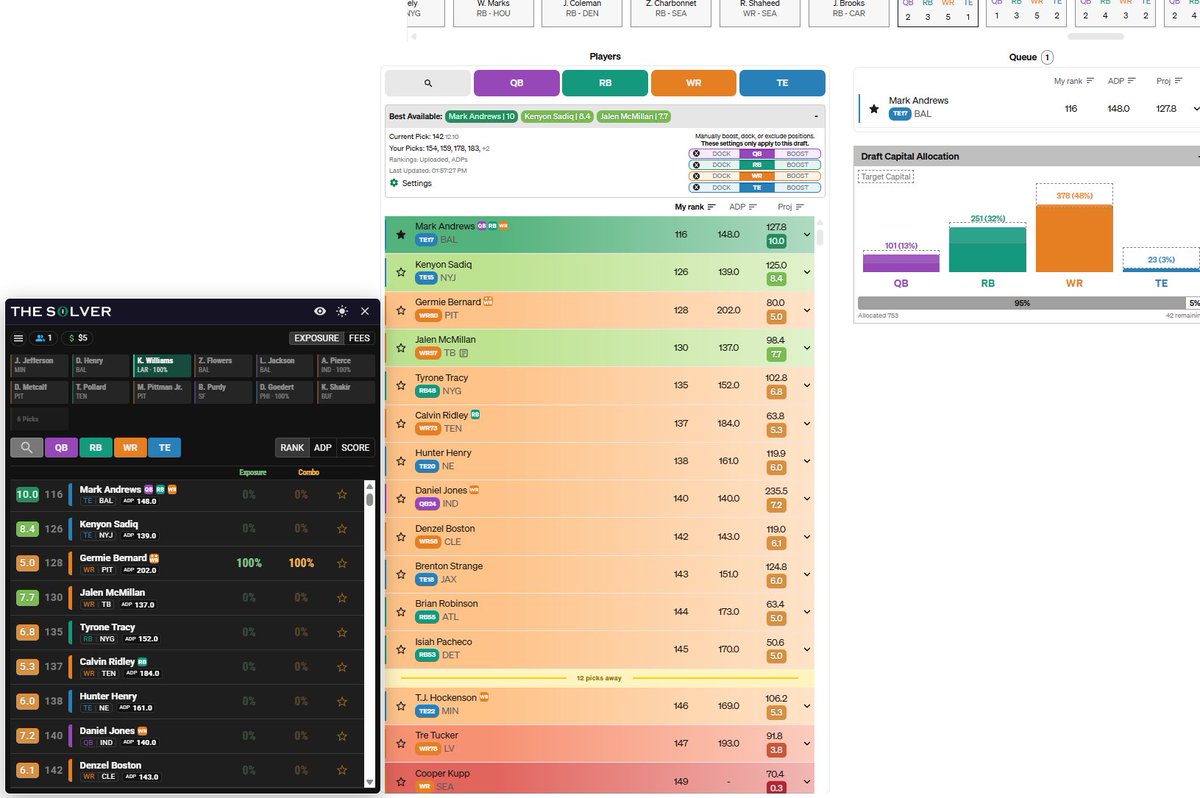The height and width of the screenshot is (798, 1200).
Task: Select the K. Williams pick card in The Solver
Action: click(x=161, y=365)
